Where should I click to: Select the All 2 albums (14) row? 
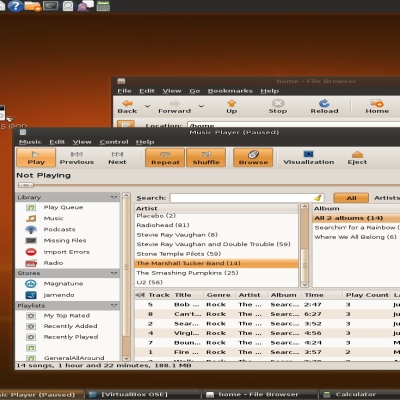356,218
